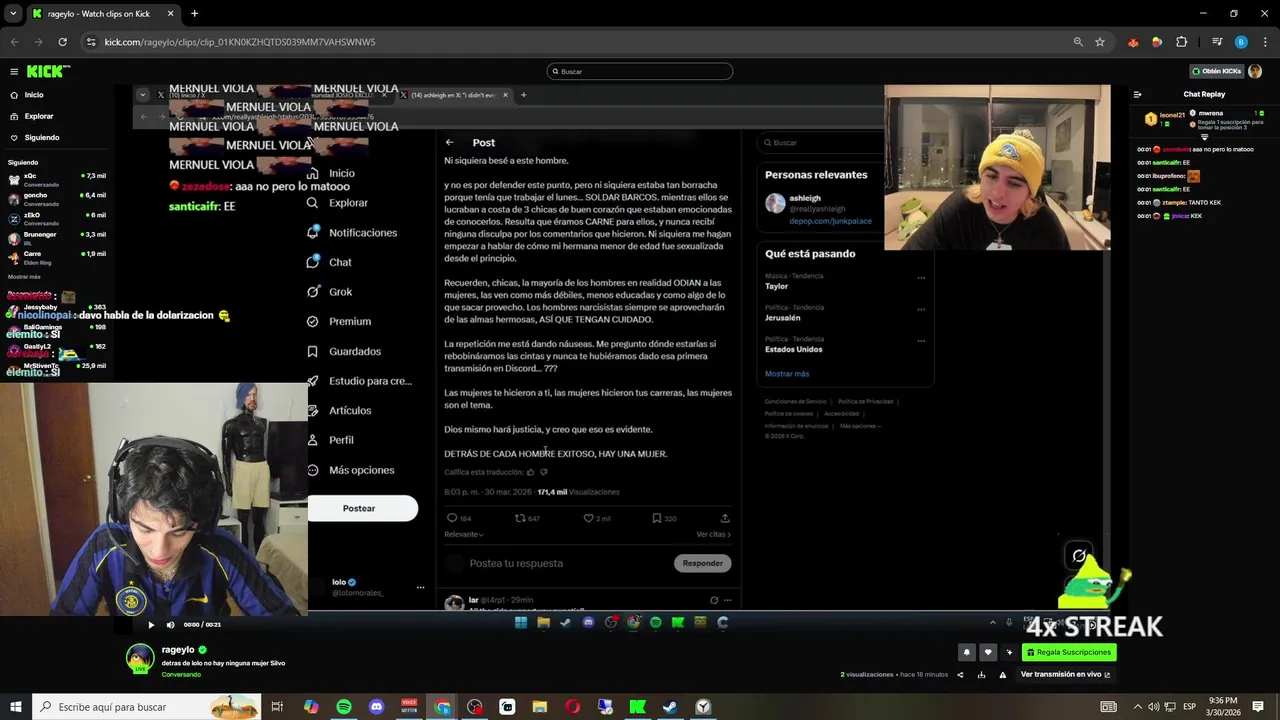
Task: Open the tab search dropdown
Action: pos(13,14)
